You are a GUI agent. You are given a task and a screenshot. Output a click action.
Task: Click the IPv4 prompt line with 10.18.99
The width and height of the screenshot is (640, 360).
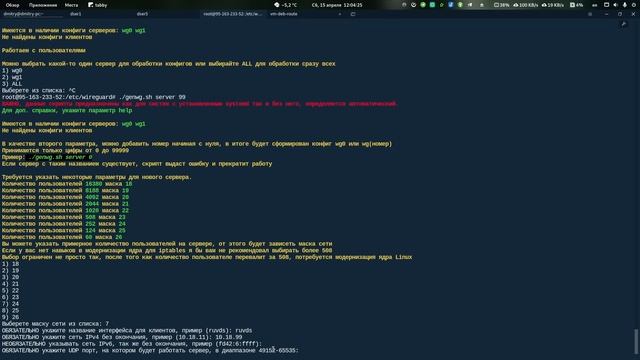click(x=122, y=337)
